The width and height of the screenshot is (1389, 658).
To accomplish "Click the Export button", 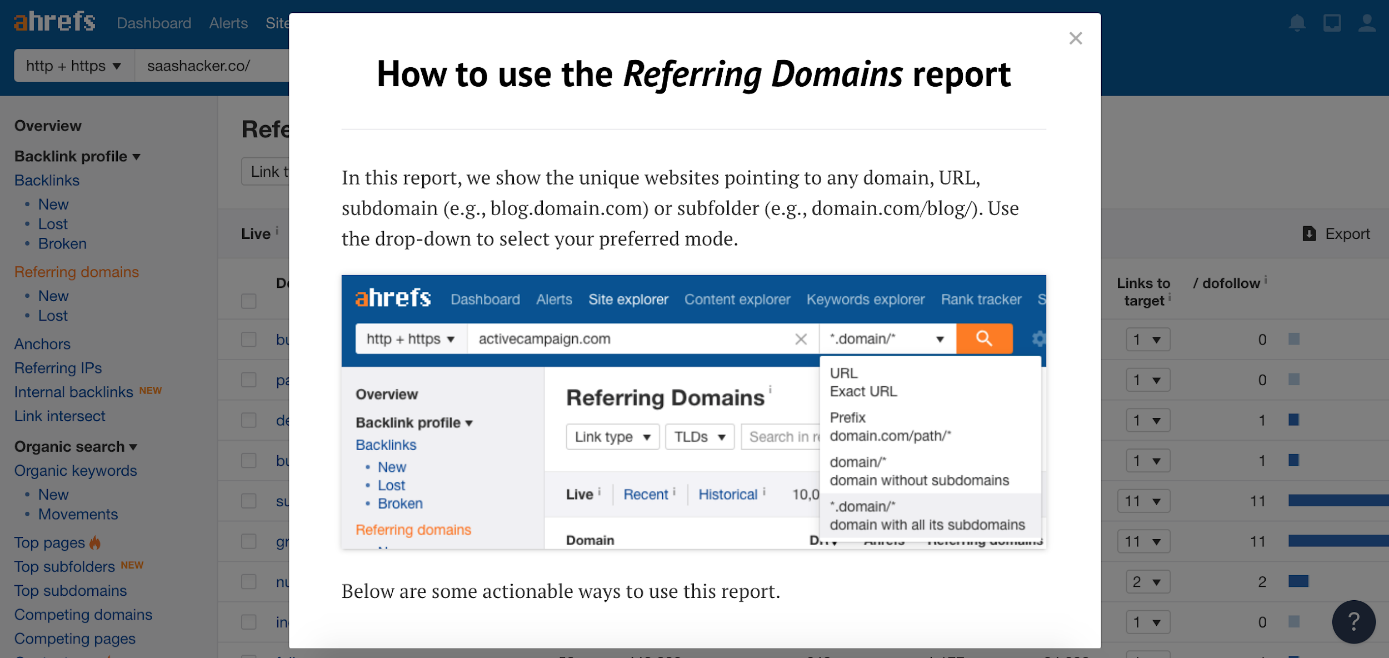I will (x=1337, y=233).
